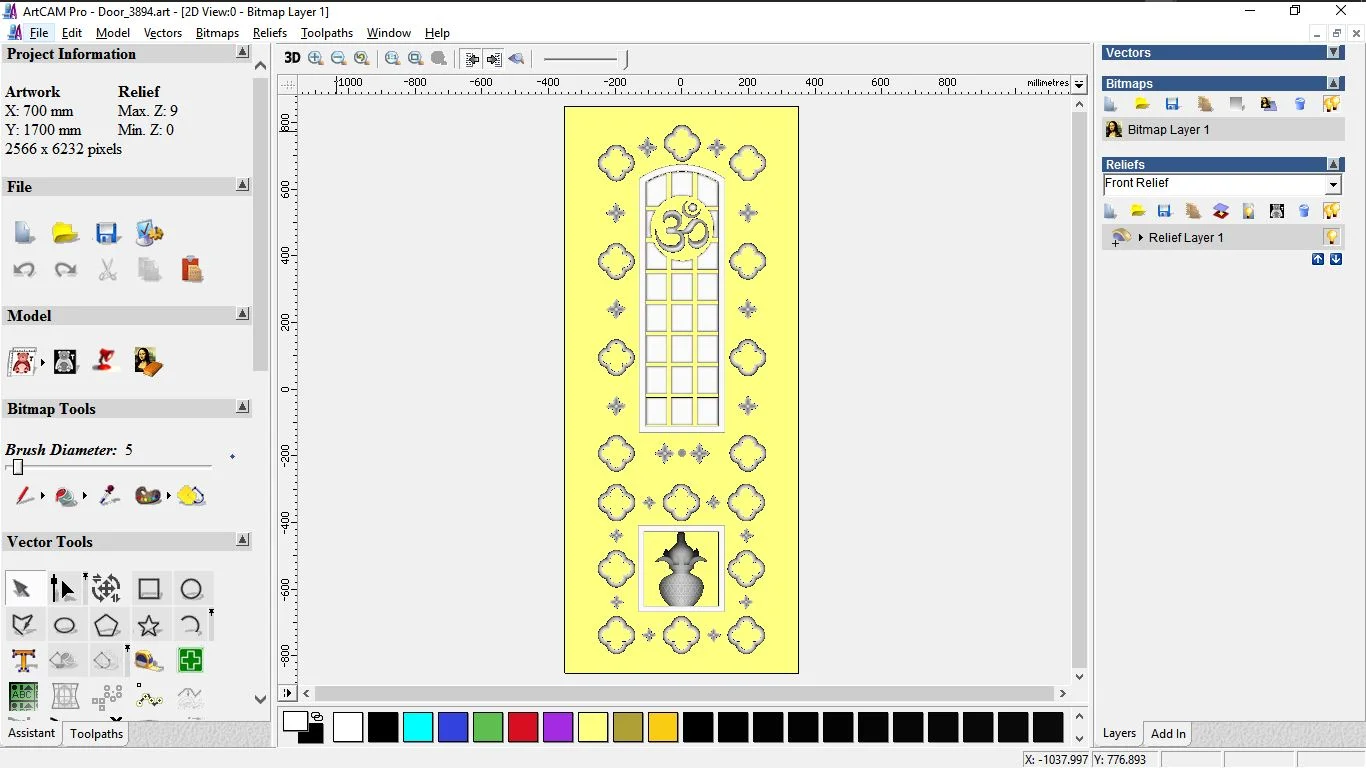
Task: Toggle all relief layers visibility lightbulbs
Action: click(1331, 211)
